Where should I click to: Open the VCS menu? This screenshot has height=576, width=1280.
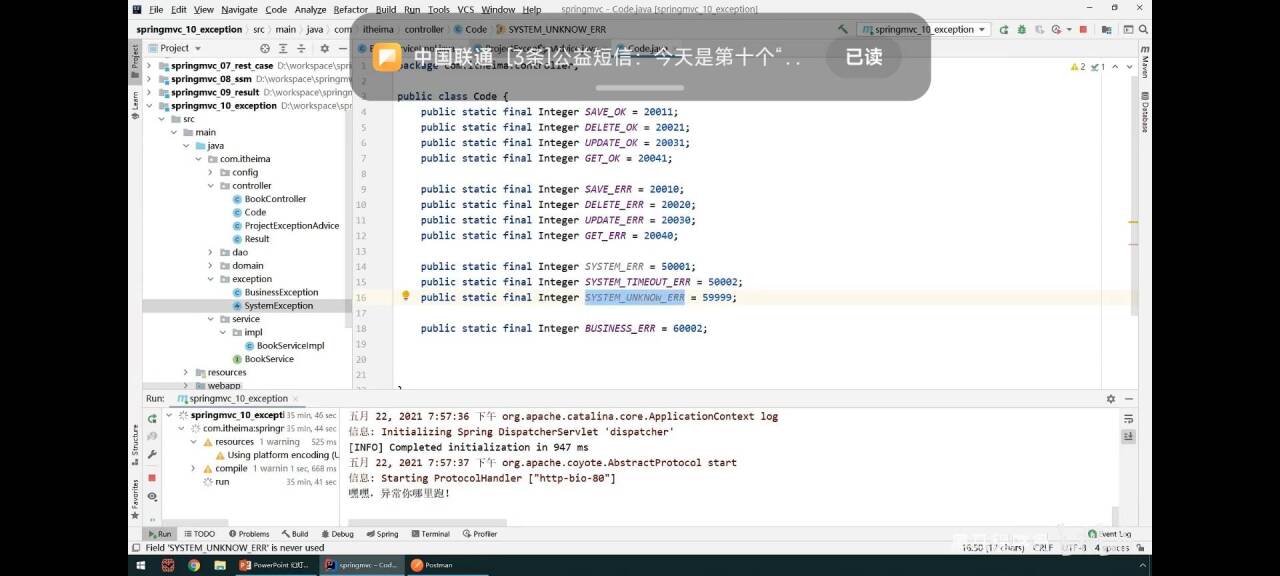[x=466, y=9]
